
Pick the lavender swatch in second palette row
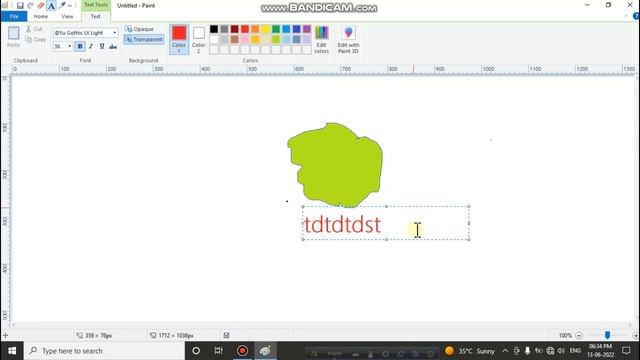pos(307,39)
